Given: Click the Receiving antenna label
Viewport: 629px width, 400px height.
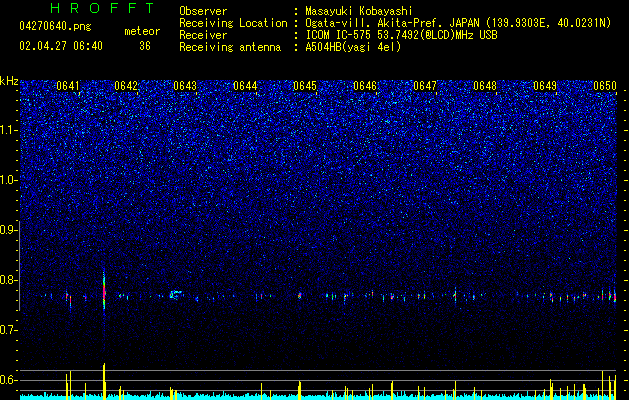Looking at the screenshot, I should 230,47.
